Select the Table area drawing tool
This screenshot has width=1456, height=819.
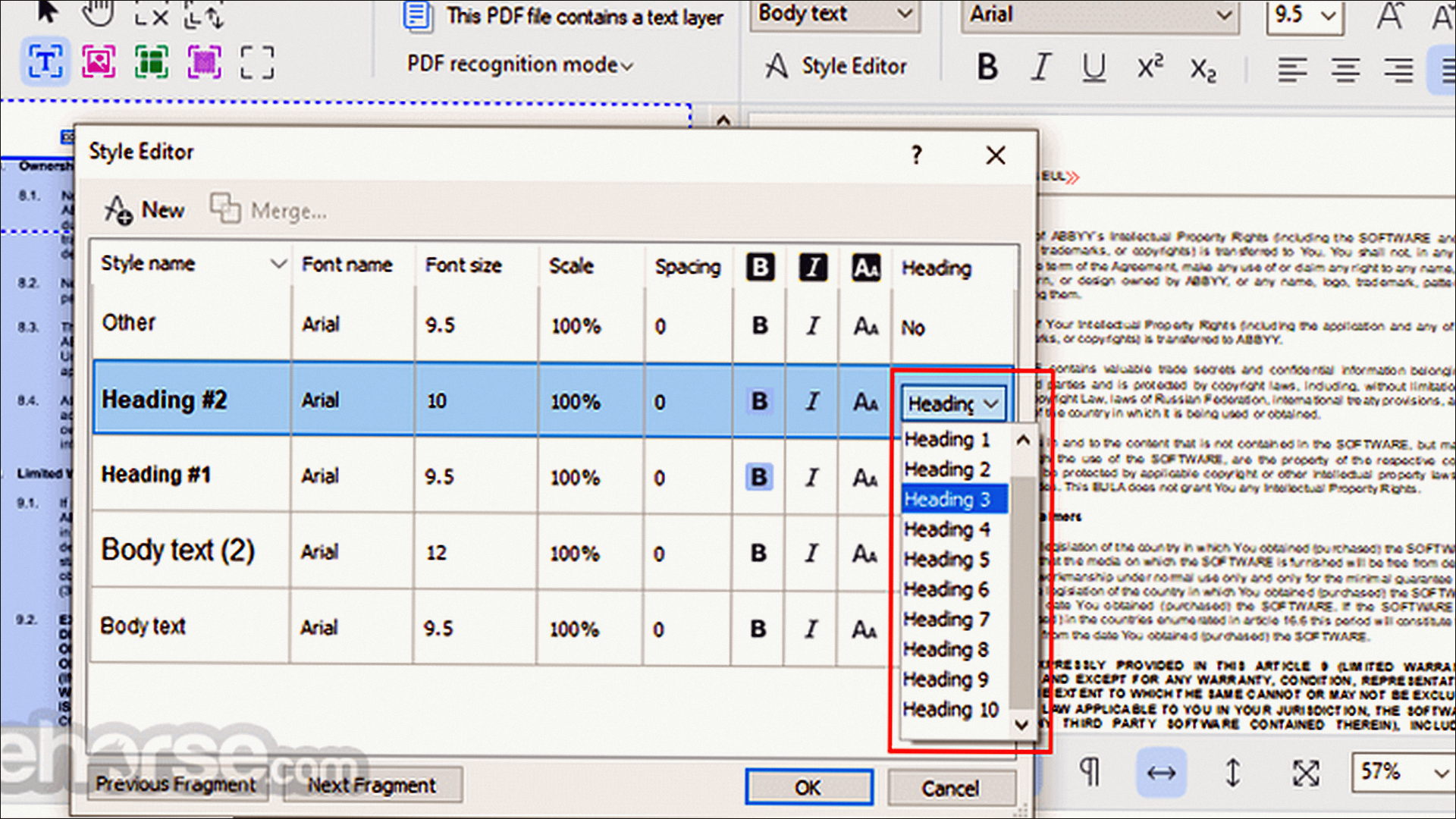[152, 62]
